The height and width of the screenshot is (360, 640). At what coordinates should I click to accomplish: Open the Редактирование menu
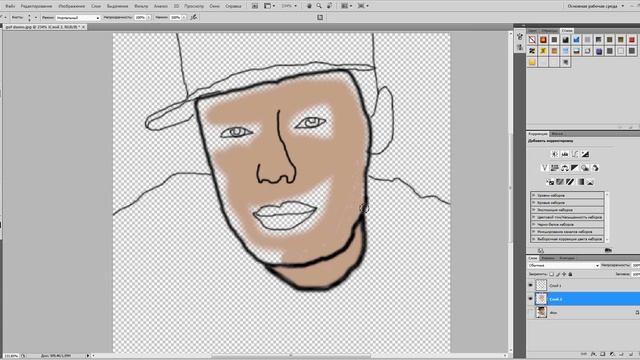pyautogui.click(x=36, y=6)
